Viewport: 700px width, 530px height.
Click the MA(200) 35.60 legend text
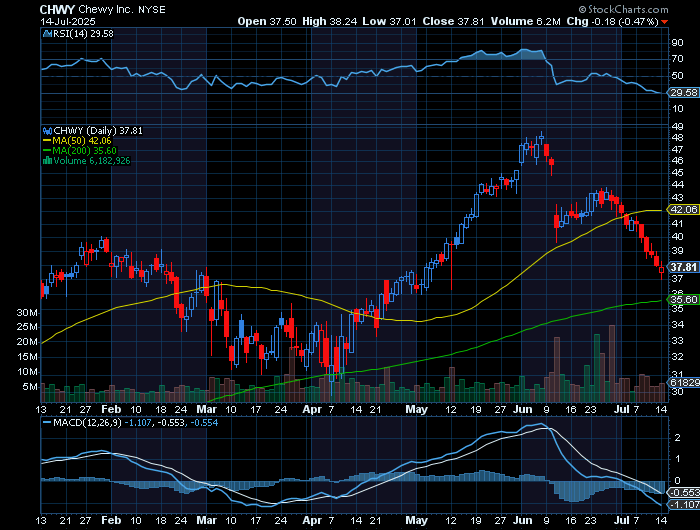[x=84, y=150]
